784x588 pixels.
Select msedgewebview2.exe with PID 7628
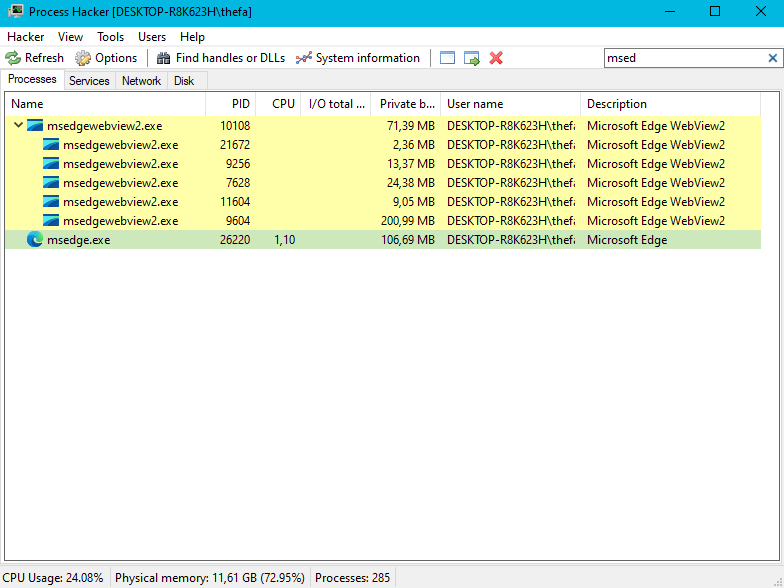pos(383,182)
